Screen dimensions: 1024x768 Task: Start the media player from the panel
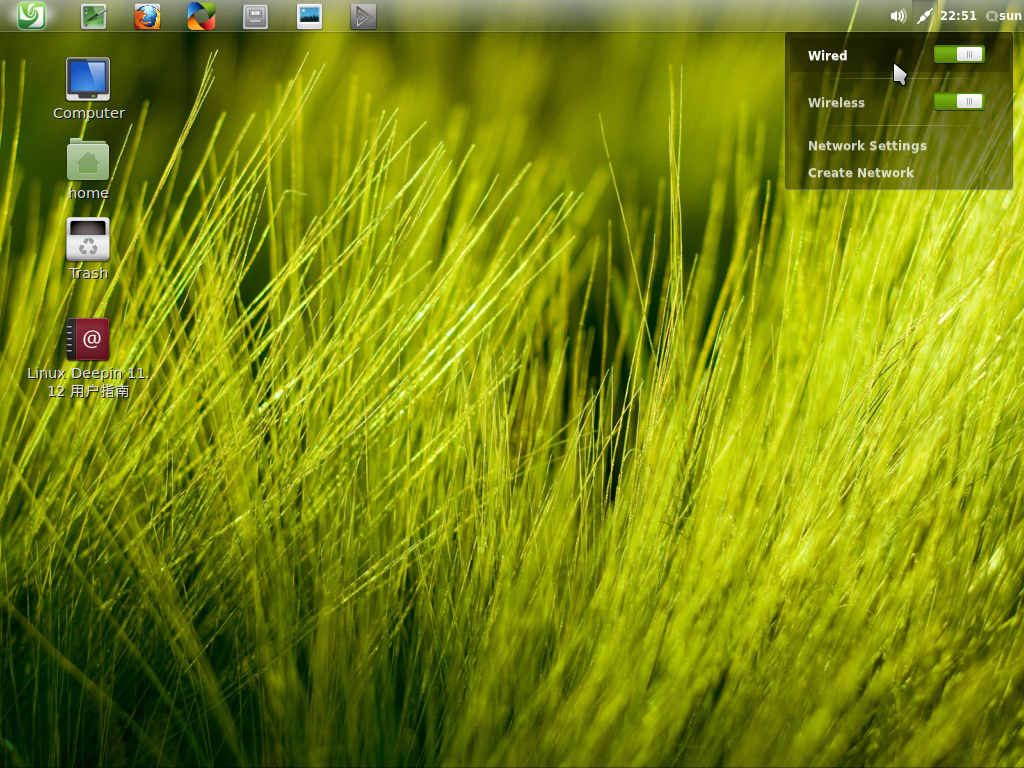click(362, 15)
